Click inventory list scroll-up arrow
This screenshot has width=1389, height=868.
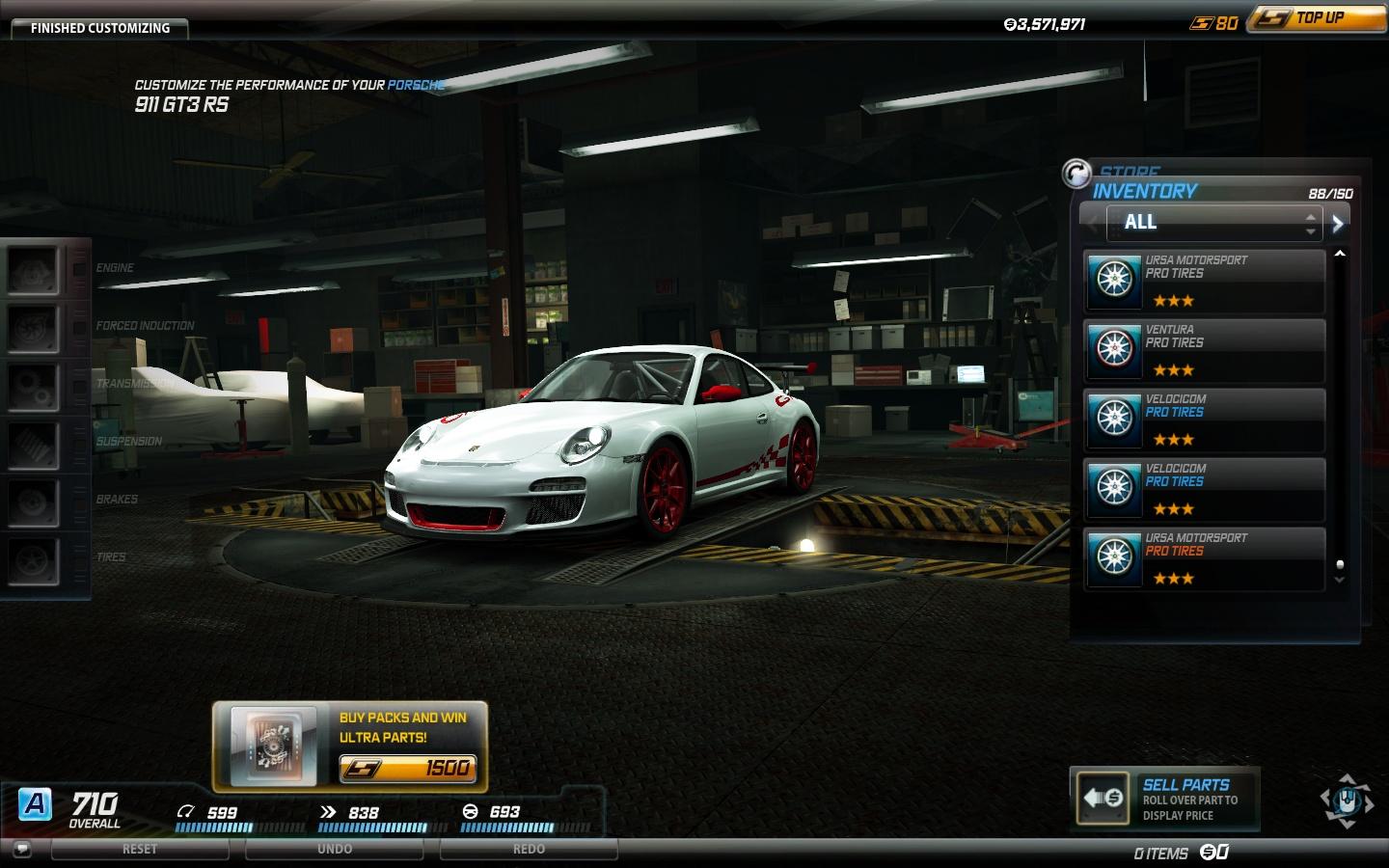coord(1339,254)
